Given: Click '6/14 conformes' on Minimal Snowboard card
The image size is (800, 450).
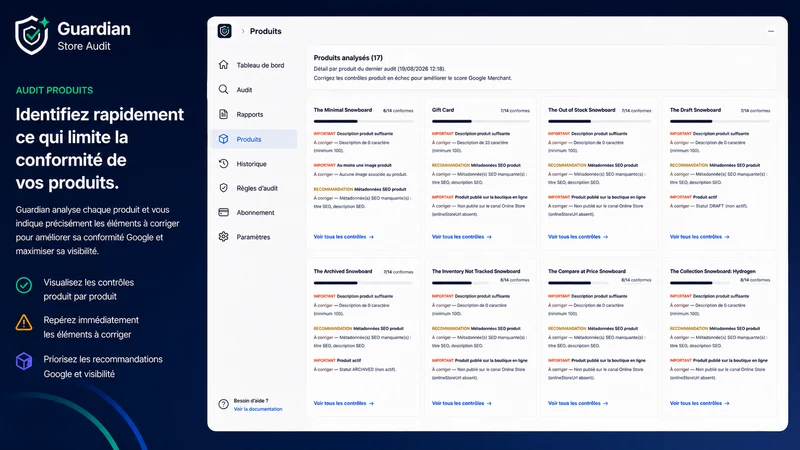Looking at the screenshot, I should click(398, 111).
